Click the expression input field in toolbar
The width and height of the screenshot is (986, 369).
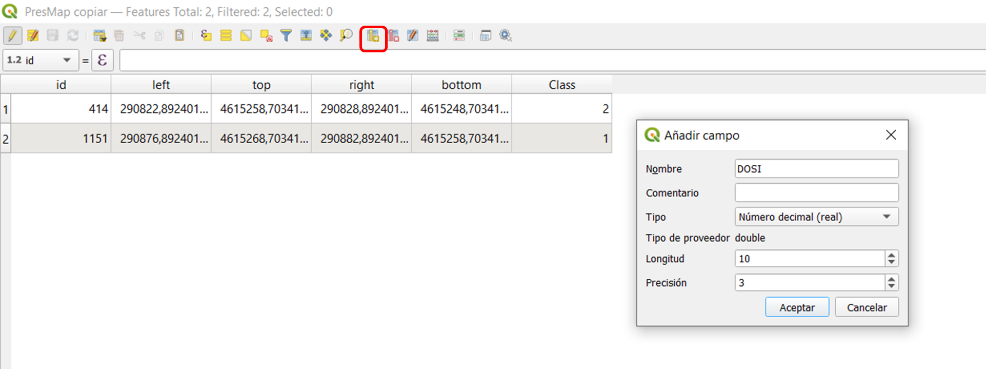click(552, 61)
